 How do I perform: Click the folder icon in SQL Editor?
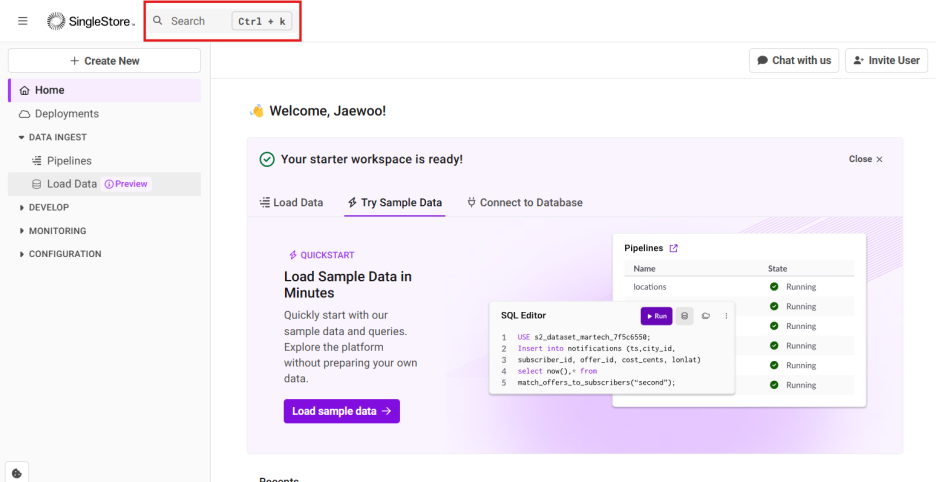(706, 316)
